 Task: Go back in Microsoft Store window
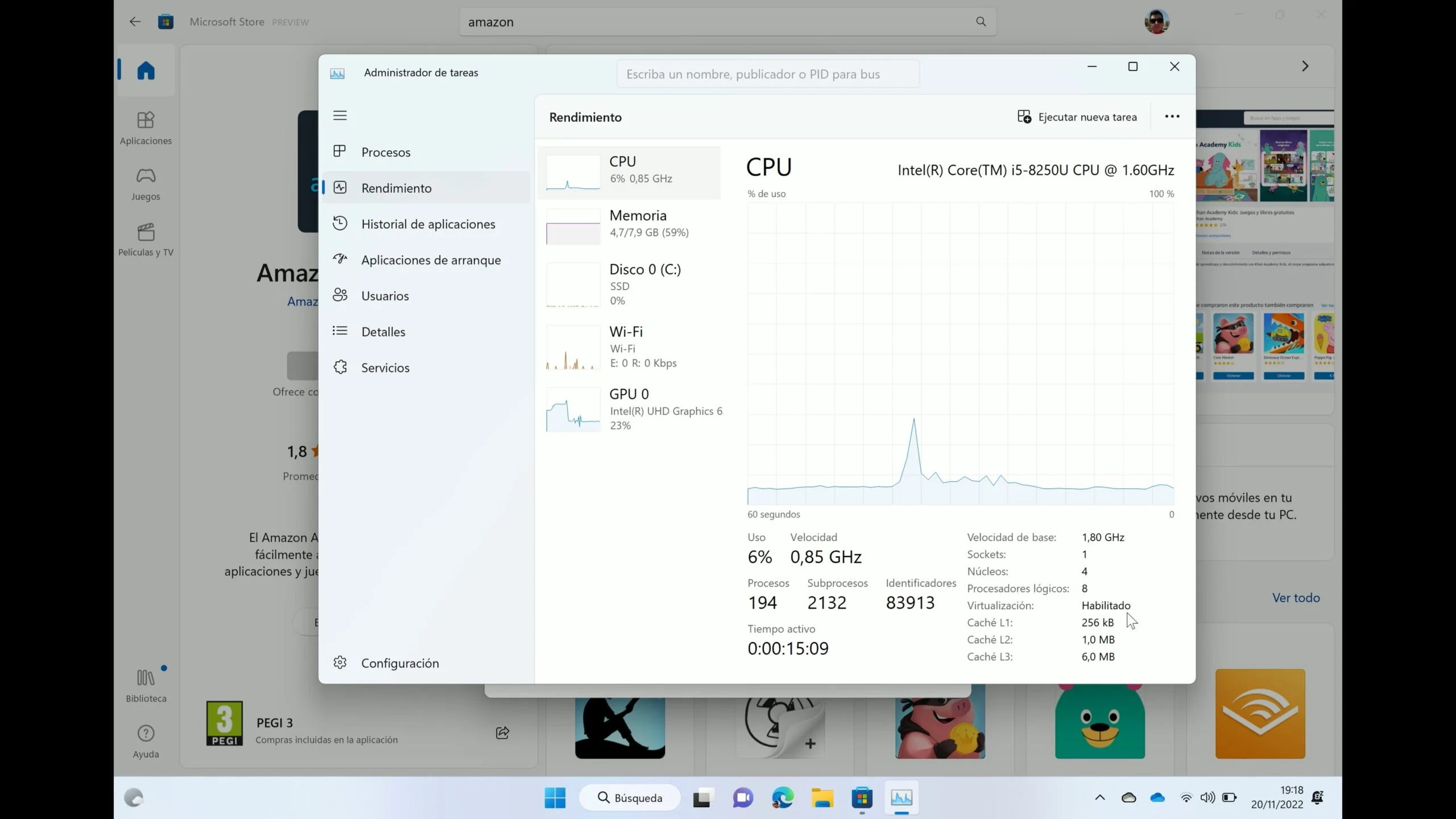pos(135,22)
